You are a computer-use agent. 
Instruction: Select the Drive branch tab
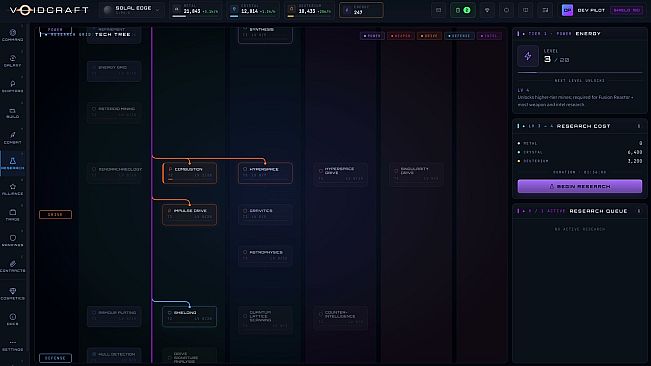(55, 215)
